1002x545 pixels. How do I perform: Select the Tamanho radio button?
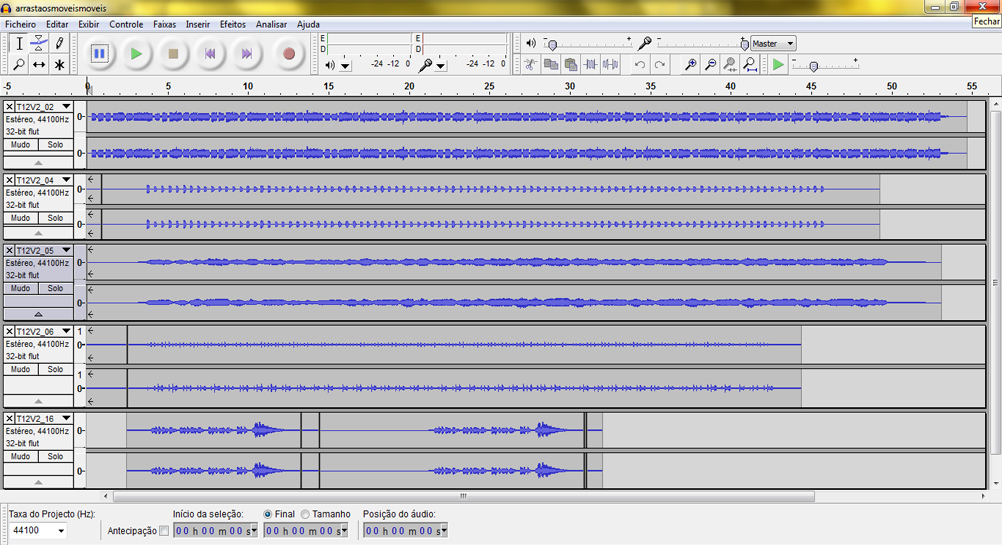click(305, 514)
